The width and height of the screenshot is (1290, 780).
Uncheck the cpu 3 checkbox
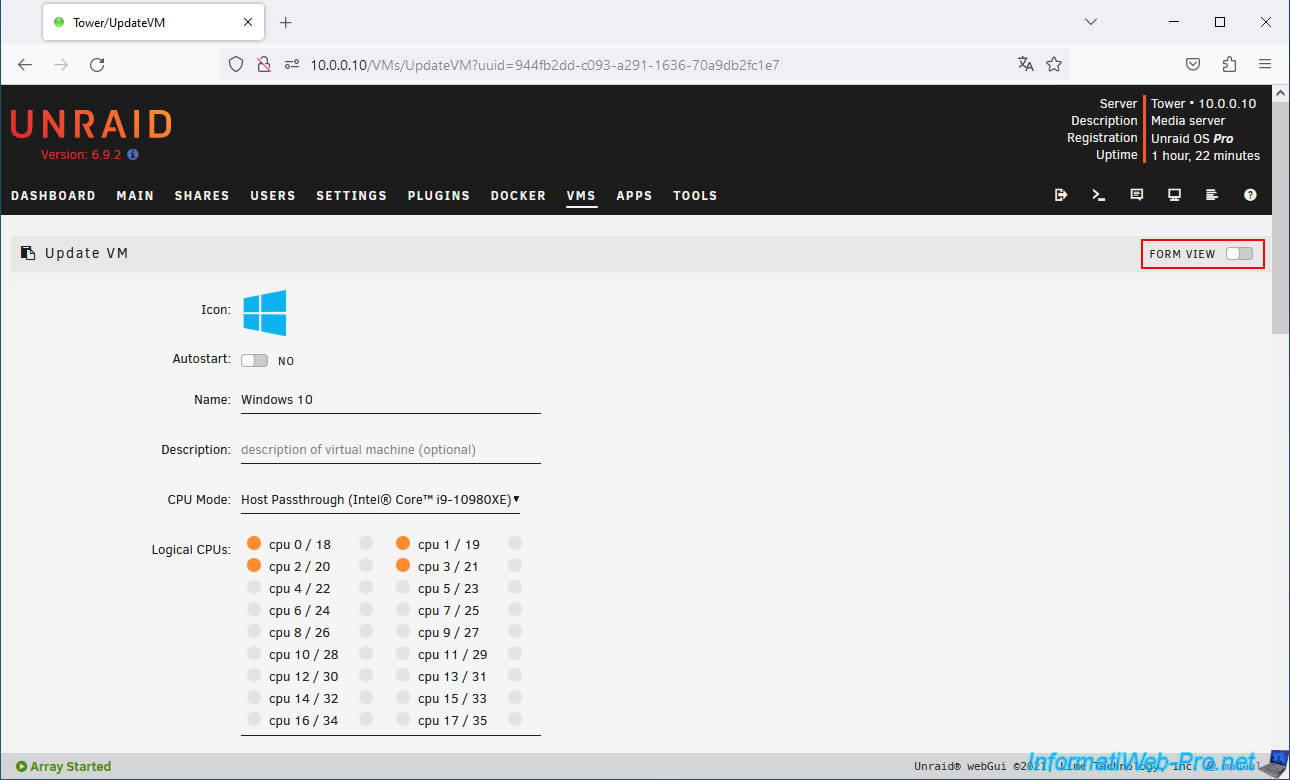point(403,566)
